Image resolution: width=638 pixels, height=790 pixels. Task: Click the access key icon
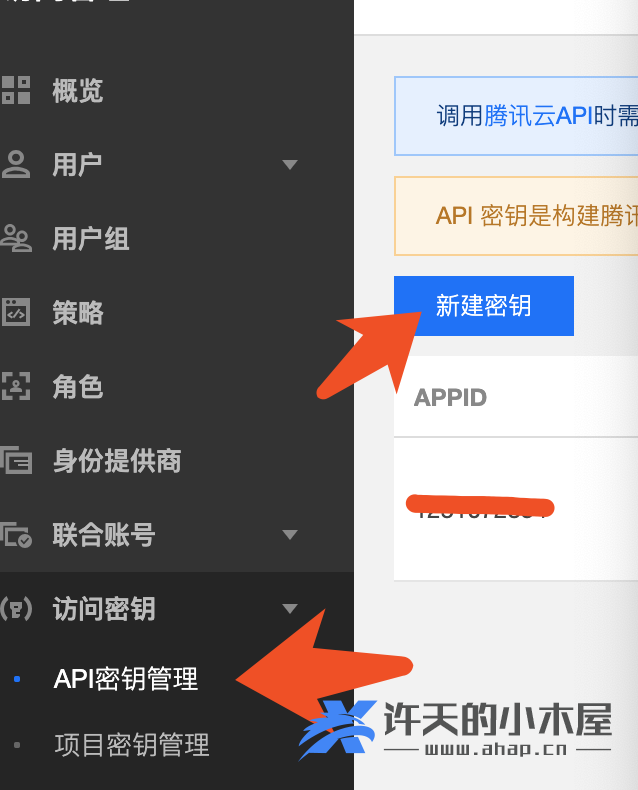tap(16, 609)
